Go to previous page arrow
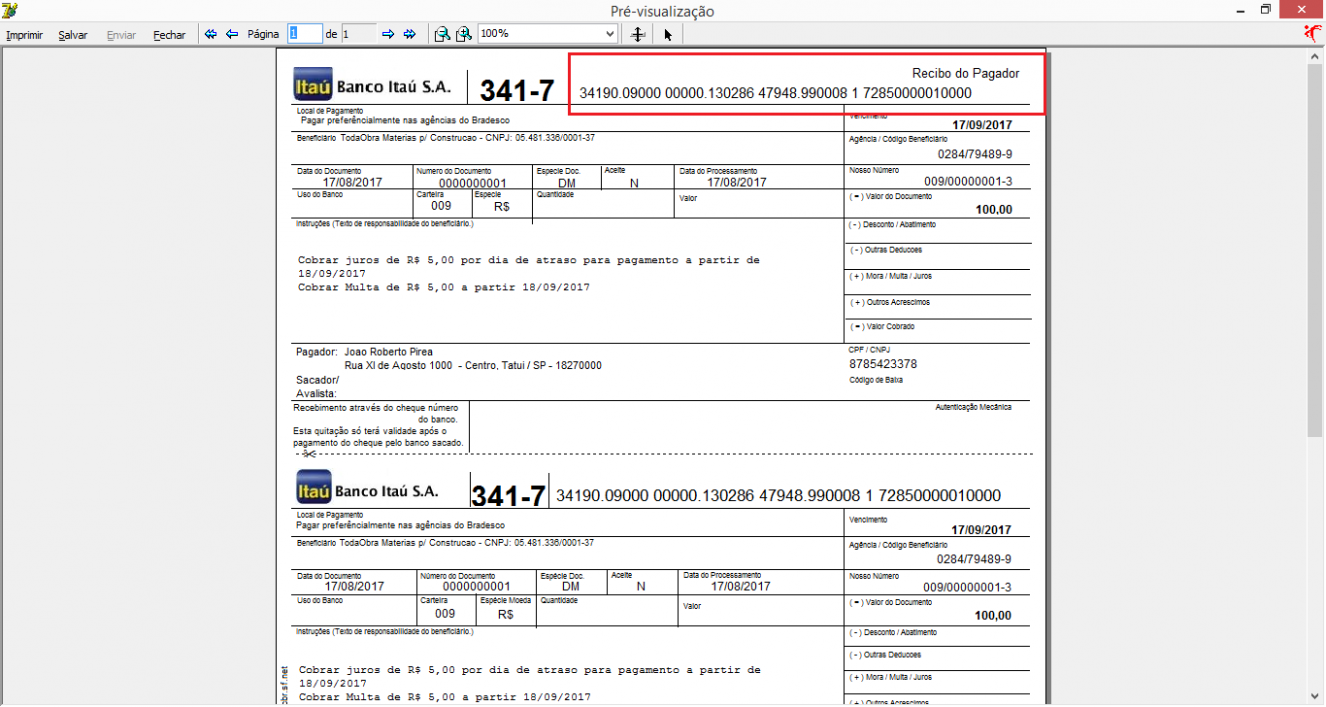Viewport: 1326px width, 707px height. 232,34
